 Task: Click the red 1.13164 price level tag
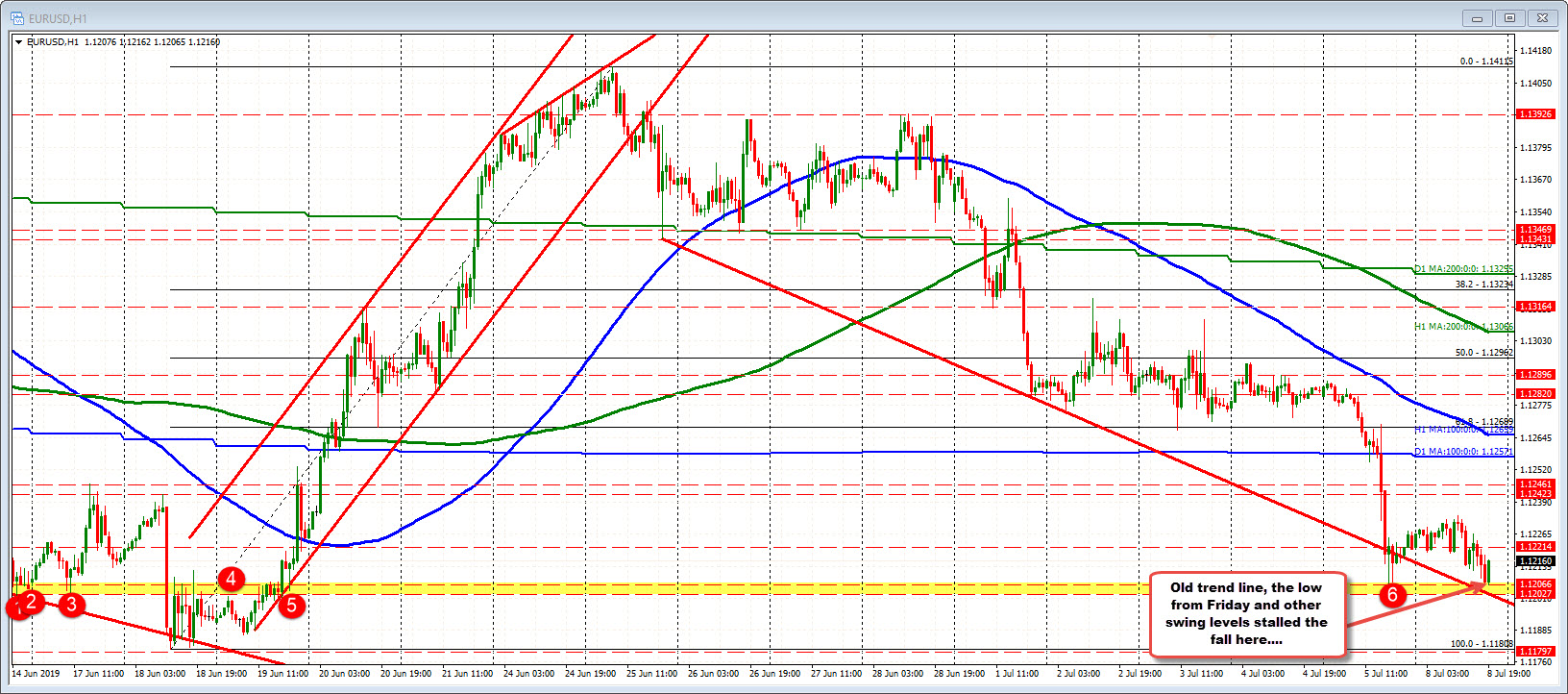(x=1535, y=307)
